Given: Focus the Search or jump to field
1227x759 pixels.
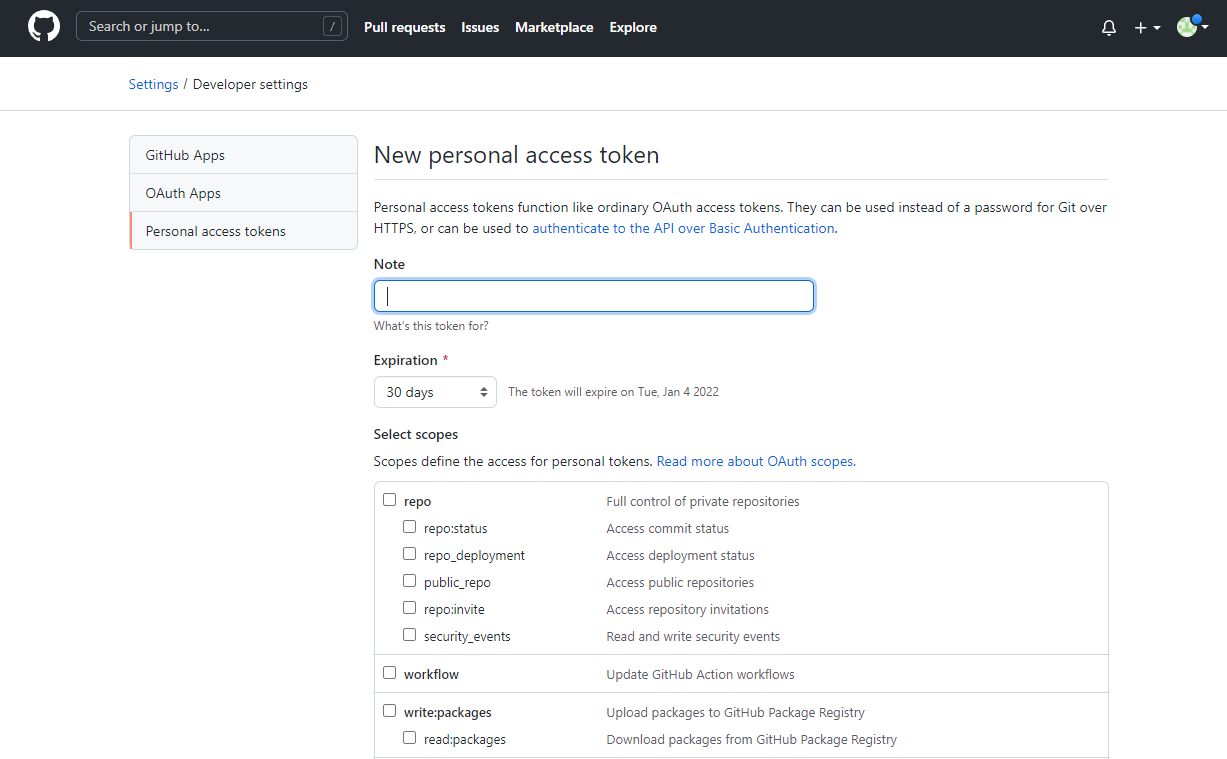Looking at the screenshot, I should [212, 27].
